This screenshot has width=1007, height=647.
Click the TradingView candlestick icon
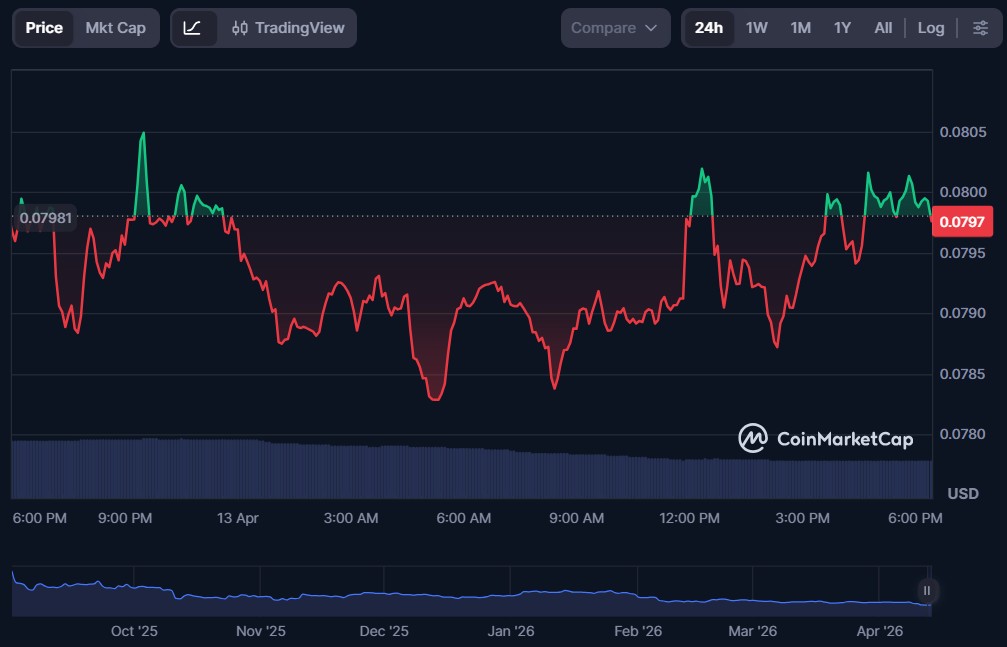pyautogui.click(x=240, y=28)
